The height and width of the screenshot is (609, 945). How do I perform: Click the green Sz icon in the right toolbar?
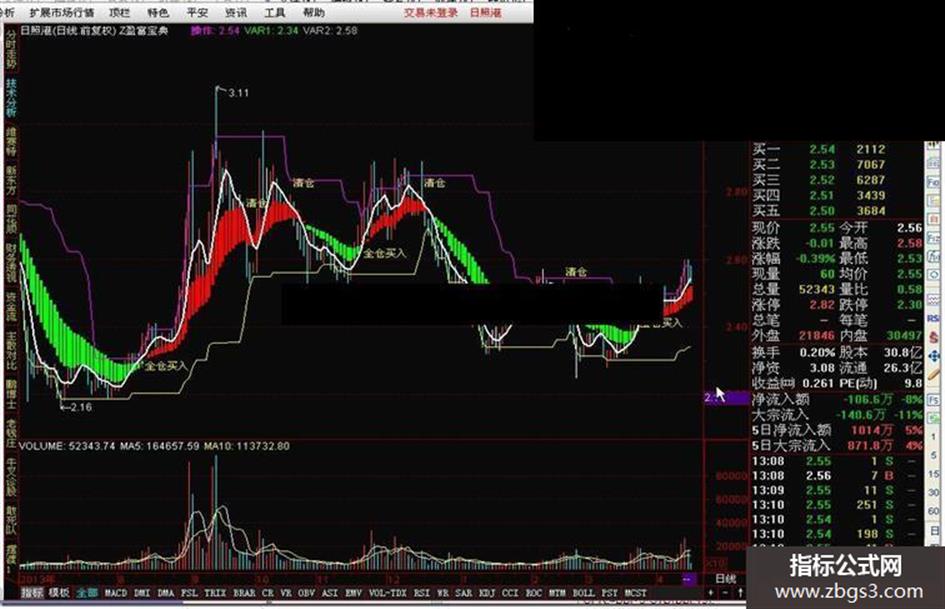pyautogui.click(x=934, y=418)
